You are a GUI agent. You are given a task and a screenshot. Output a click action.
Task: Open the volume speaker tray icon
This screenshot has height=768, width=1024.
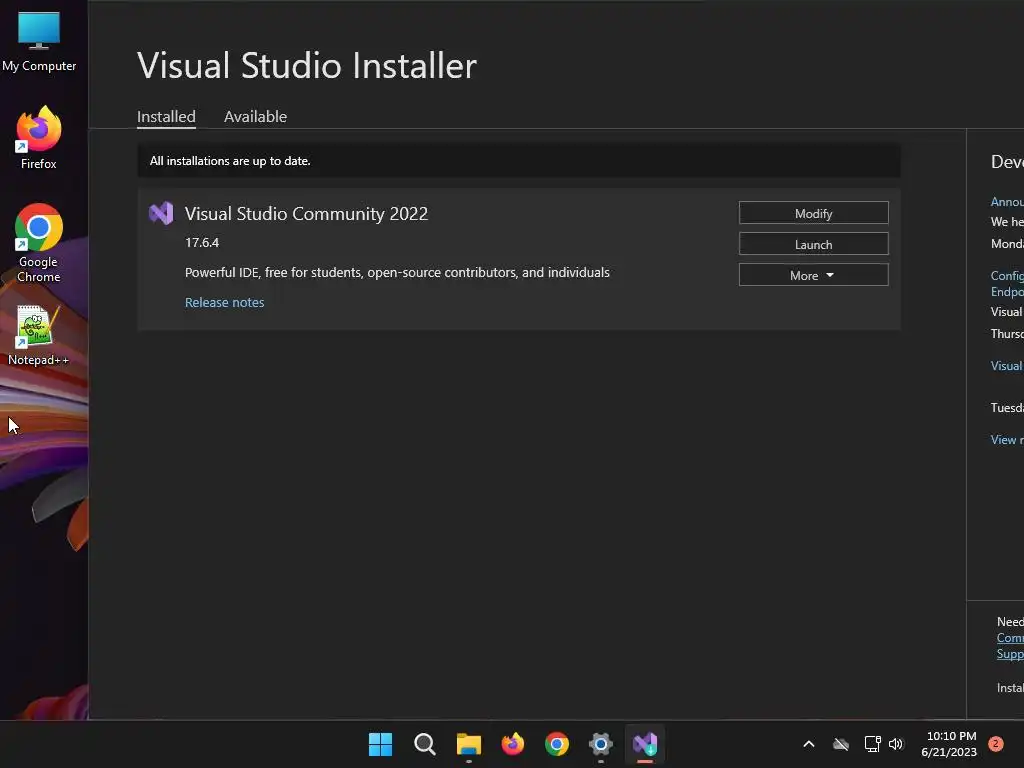(x=896, y=744)
